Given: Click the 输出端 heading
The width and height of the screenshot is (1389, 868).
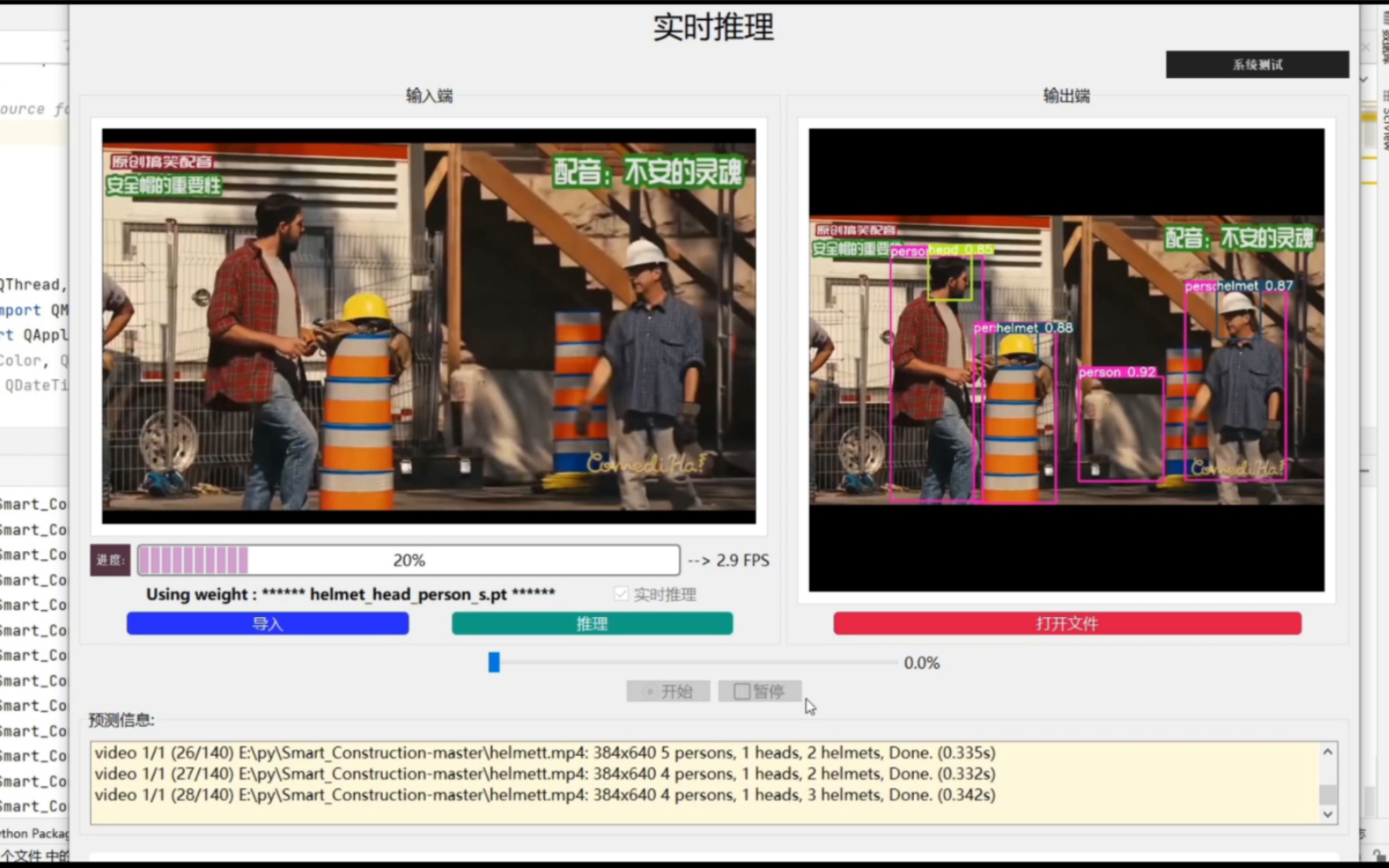Looking at the screenshot, I should [x=1067, y=96].
